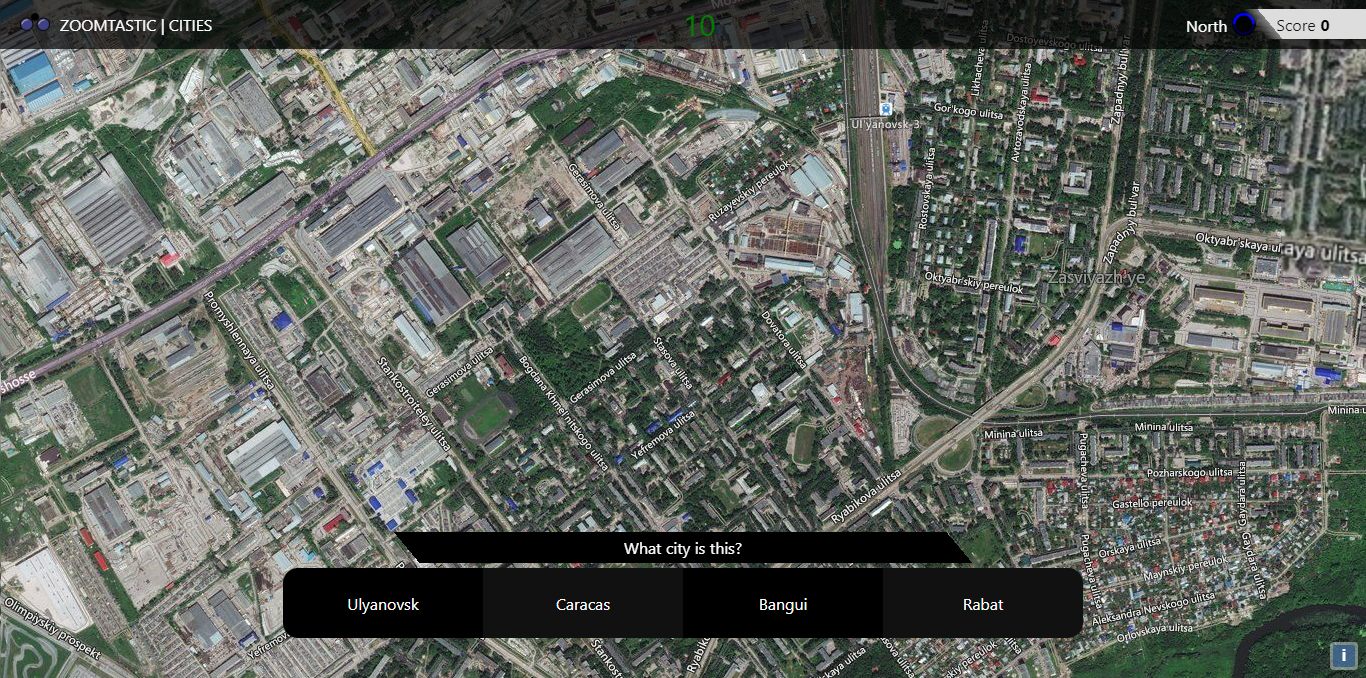Click the Ulyanovsk-3 railway station icon
The image size is (1366, 678).
(x=885, y=108)
